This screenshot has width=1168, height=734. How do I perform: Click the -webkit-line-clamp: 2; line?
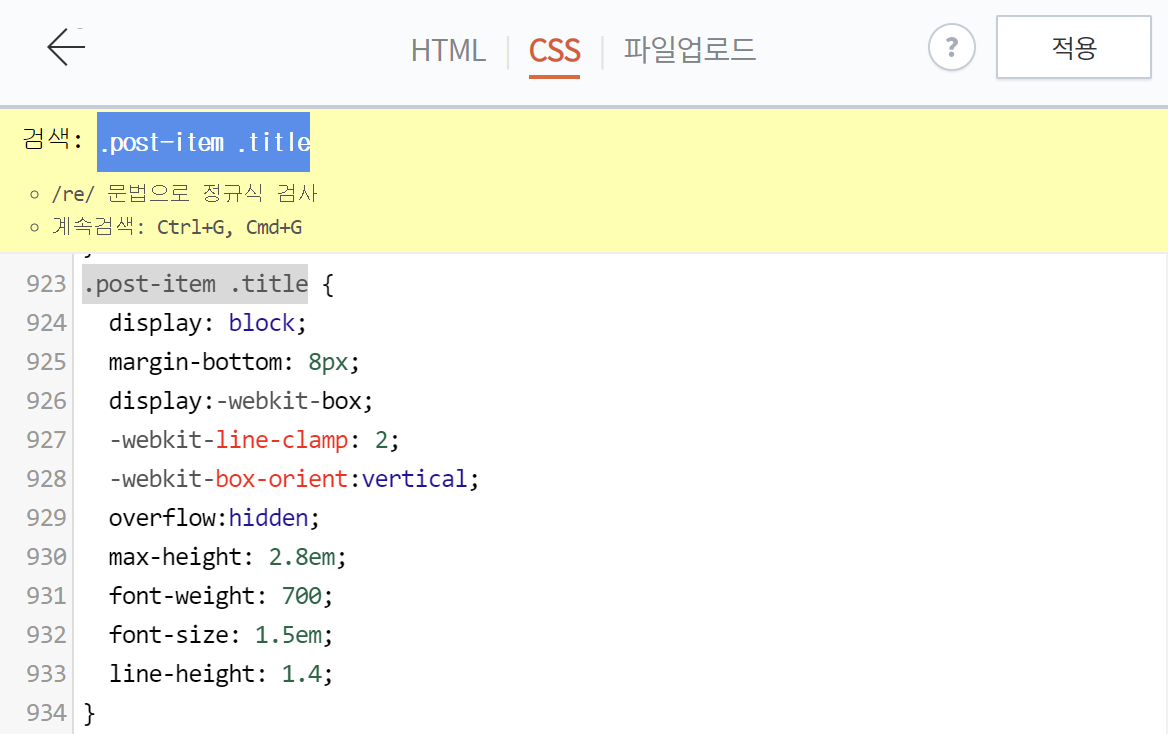[253, 440]
